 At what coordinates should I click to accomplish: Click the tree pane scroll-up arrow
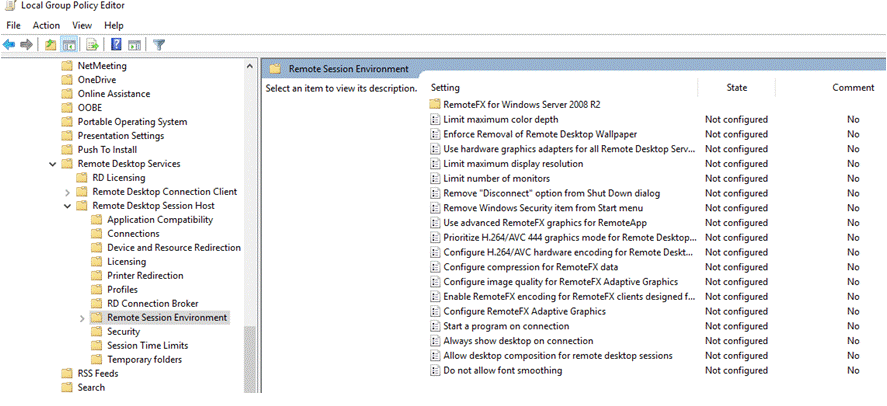[x=249, y=66]
